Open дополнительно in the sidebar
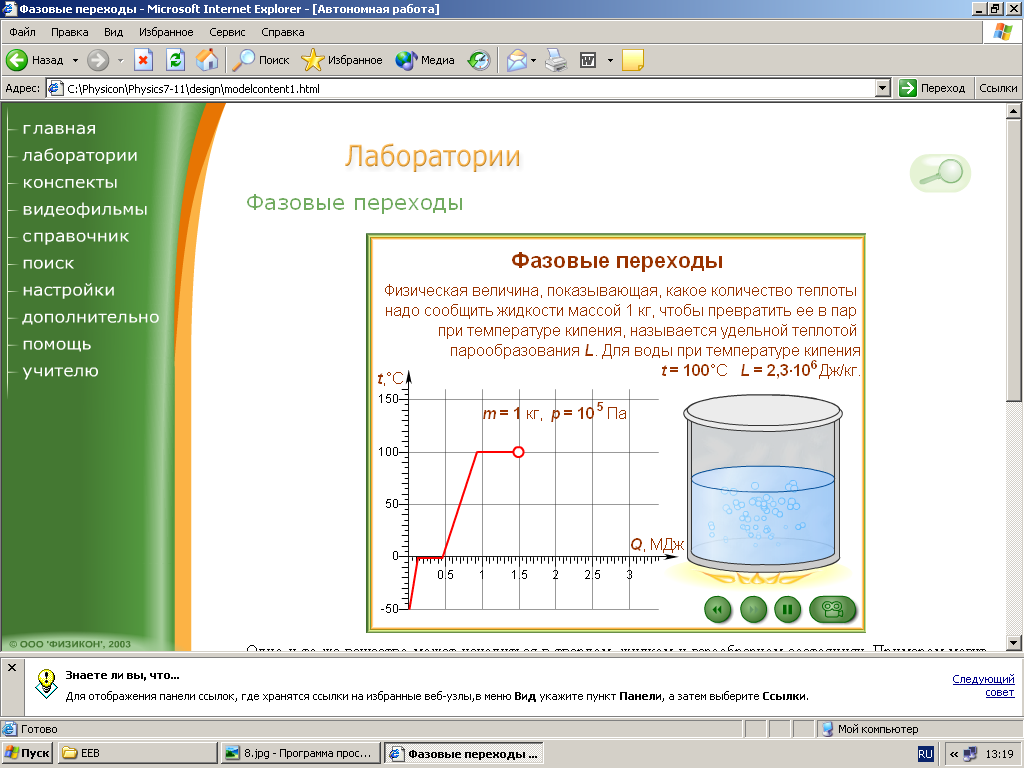Viewport: 1024px width, 768px height. pos(91,317)
